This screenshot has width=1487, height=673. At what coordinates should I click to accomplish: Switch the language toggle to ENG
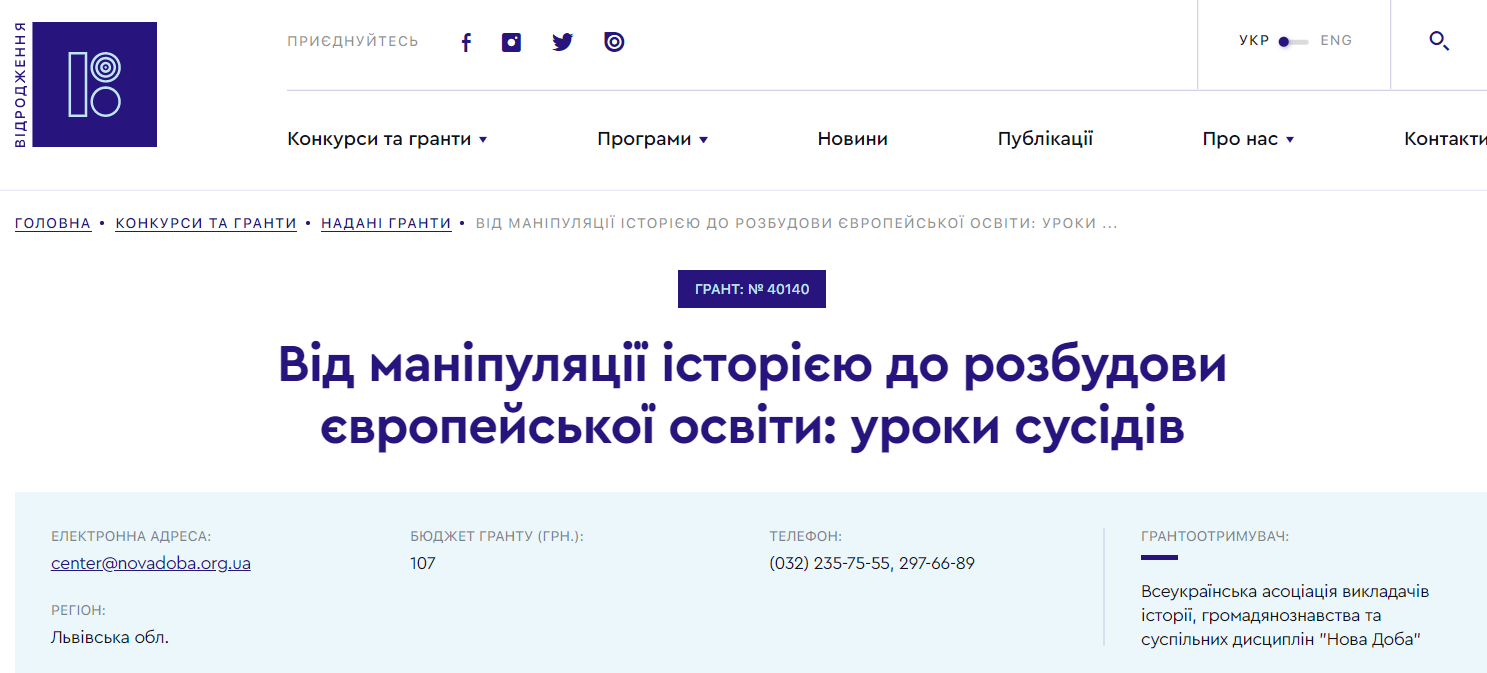[x=1337, y=40]
